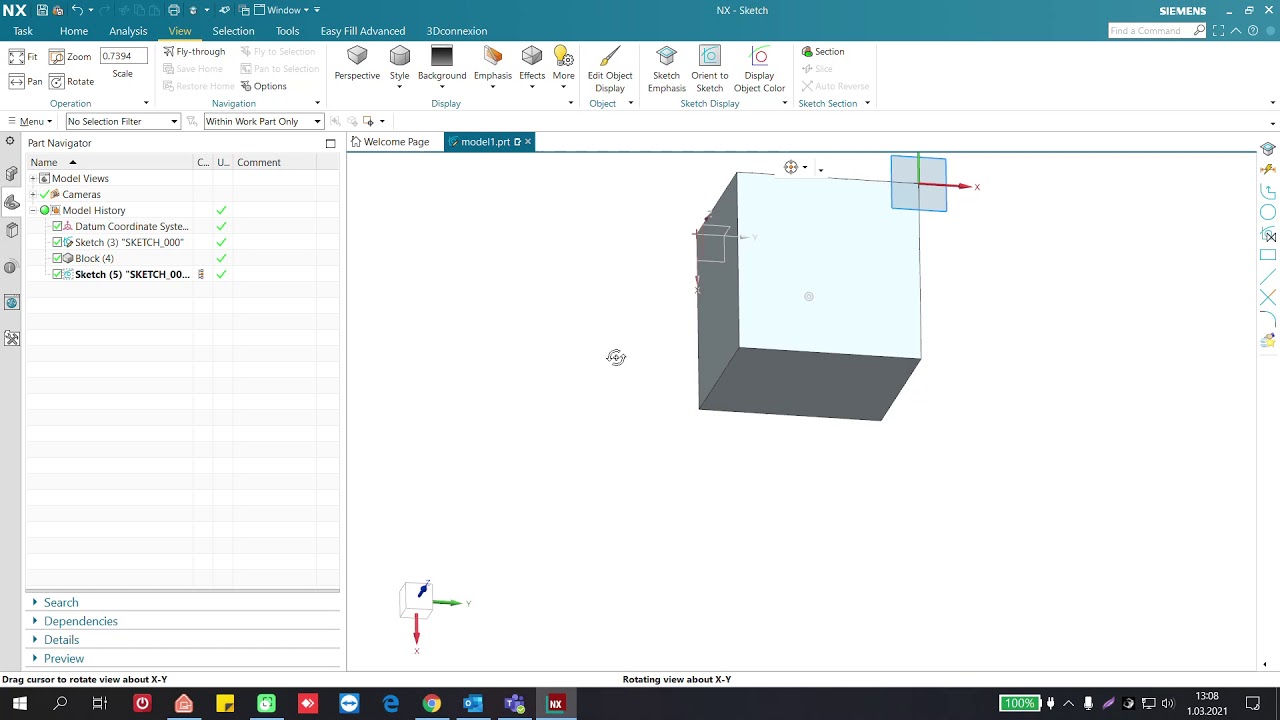Switch to the Welcome Page tab
The height and width of the screenshot is (720, 1280).
pos(390,142)
